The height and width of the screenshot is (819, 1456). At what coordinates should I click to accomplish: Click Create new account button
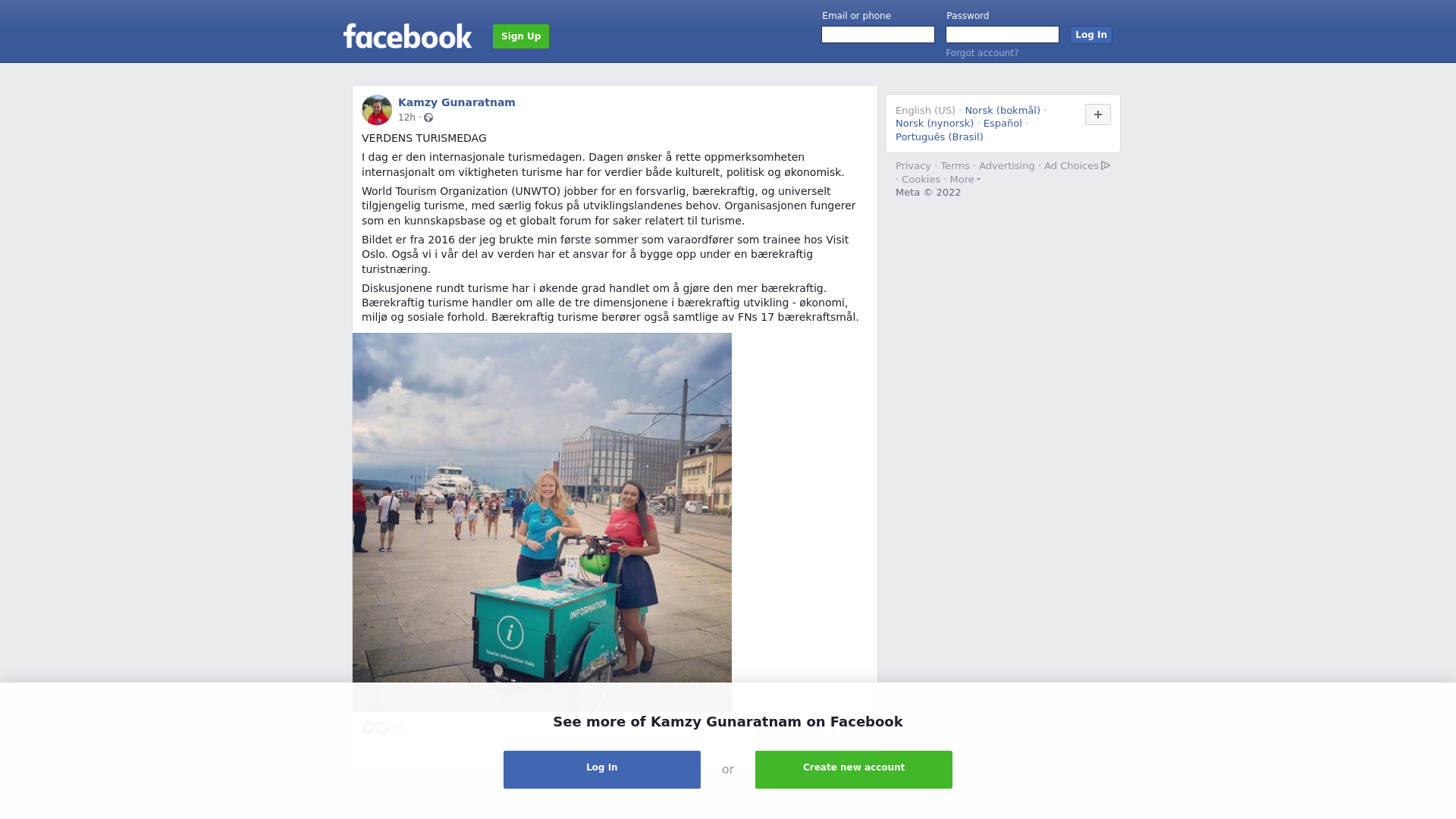(854, 770)
